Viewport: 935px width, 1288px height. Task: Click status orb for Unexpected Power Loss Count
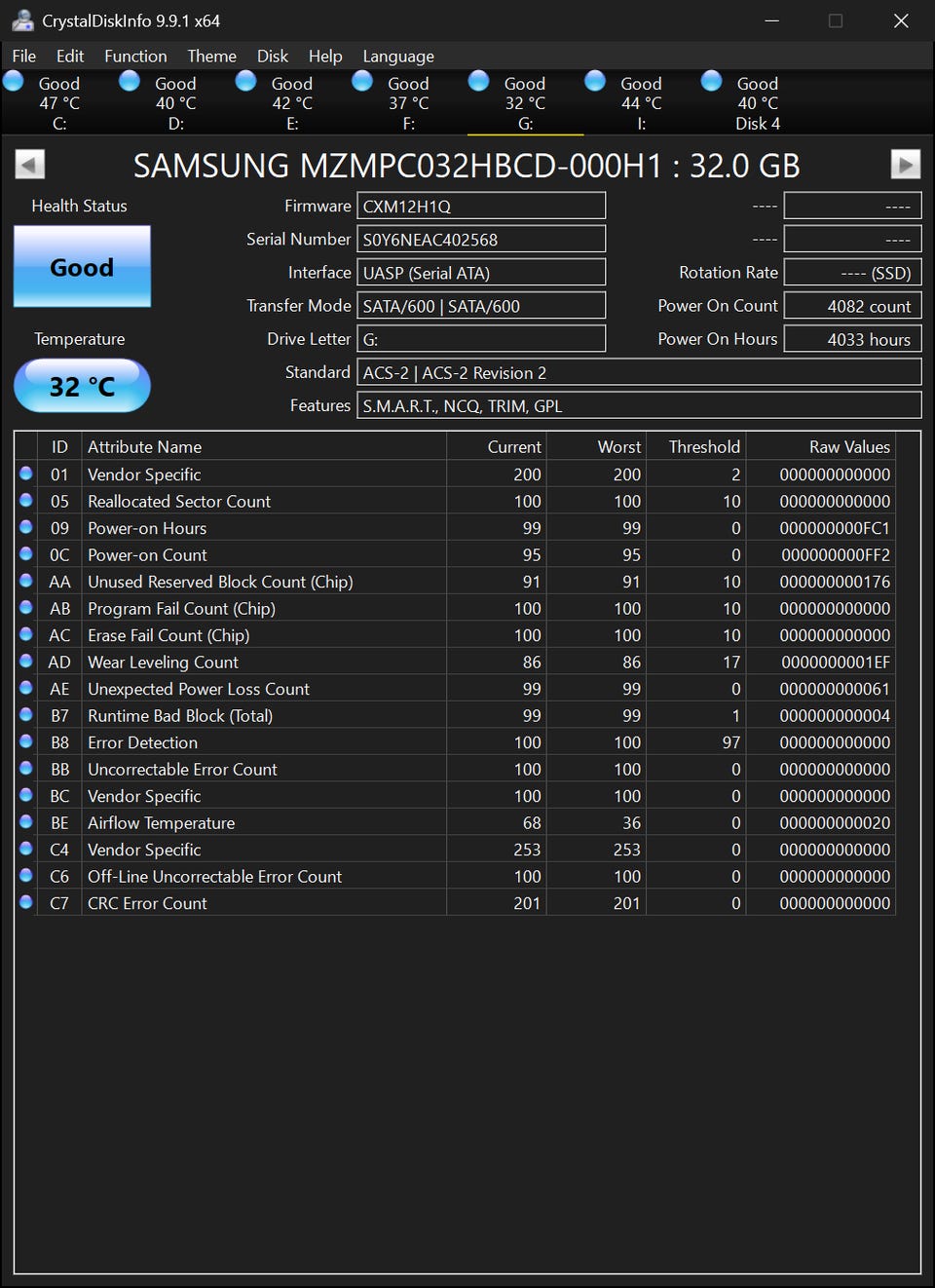click(26, 688)
